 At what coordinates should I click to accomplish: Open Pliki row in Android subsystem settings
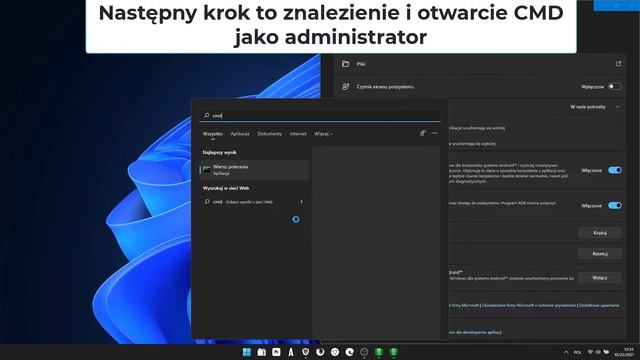point(480,64)
